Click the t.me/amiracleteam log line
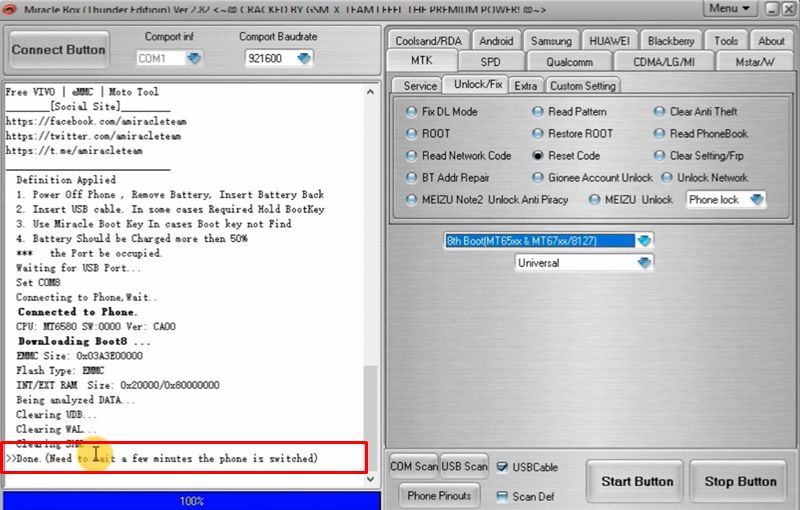Screen dimensions: 800x510 pyautogui.click(x=74, y=151)
